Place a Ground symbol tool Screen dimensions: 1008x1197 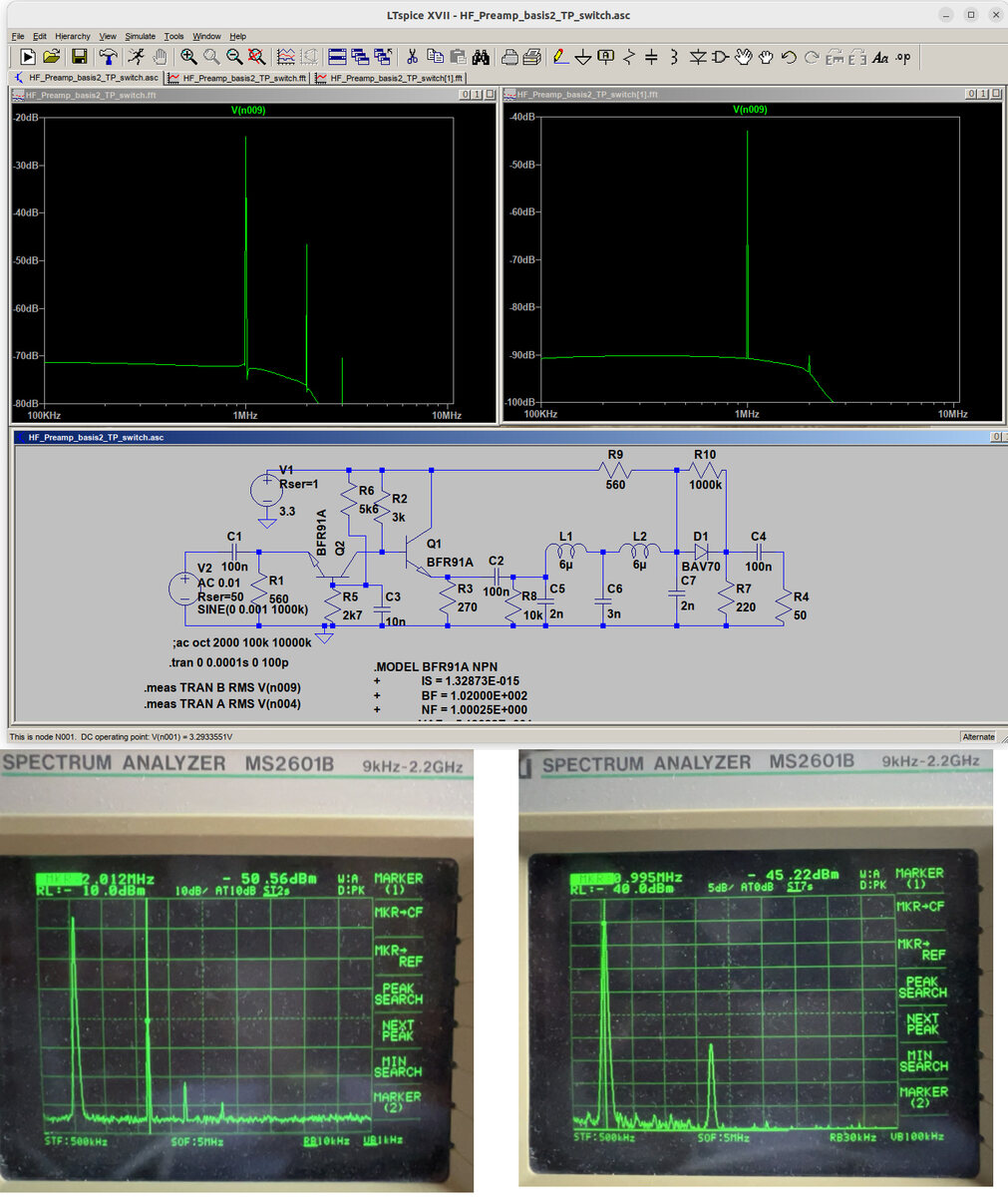click(x=583, y=58)
